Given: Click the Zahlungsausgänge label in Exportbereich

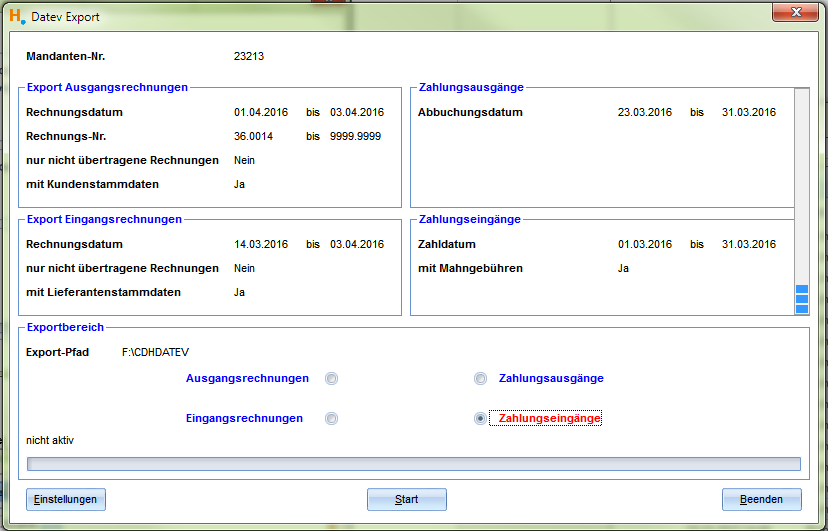Looking at the screenshot, I should click(551, 378).
